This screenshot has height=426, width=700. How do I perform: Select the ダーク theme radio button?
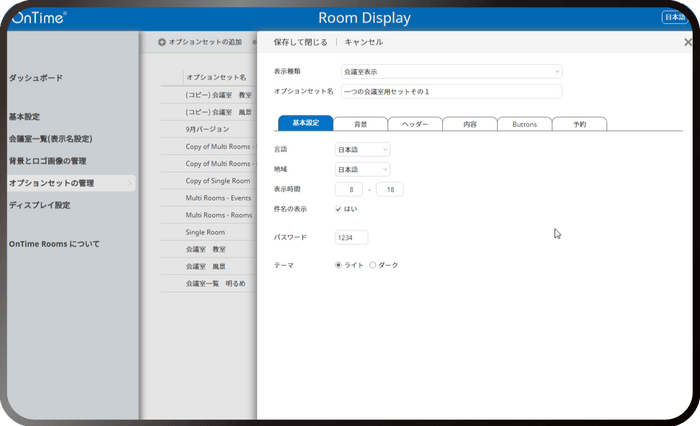coord(372,265)
